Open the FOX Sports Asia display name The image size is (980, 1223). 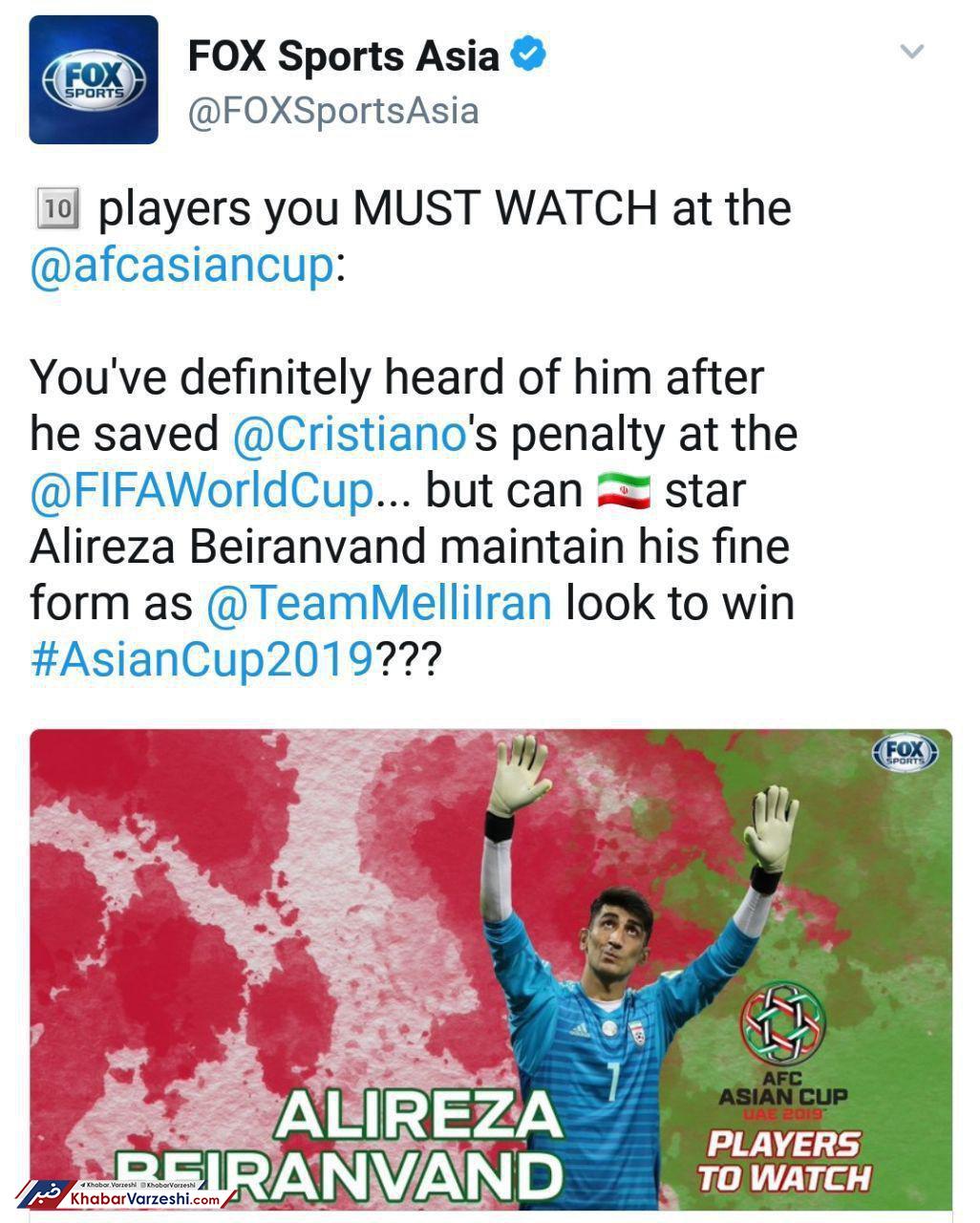344,56
